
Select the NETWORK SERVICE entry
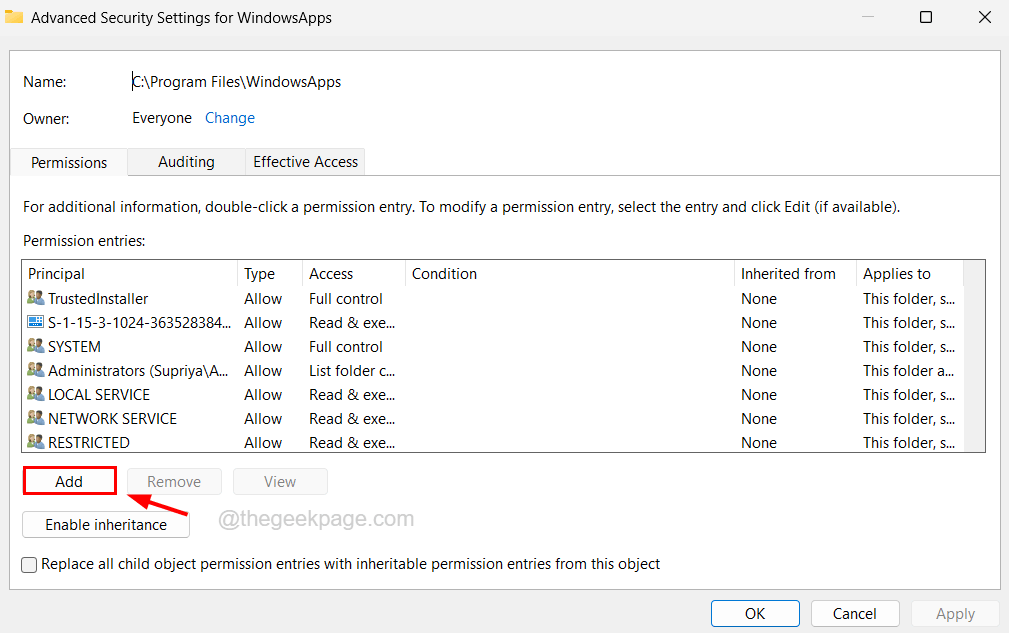493,419
